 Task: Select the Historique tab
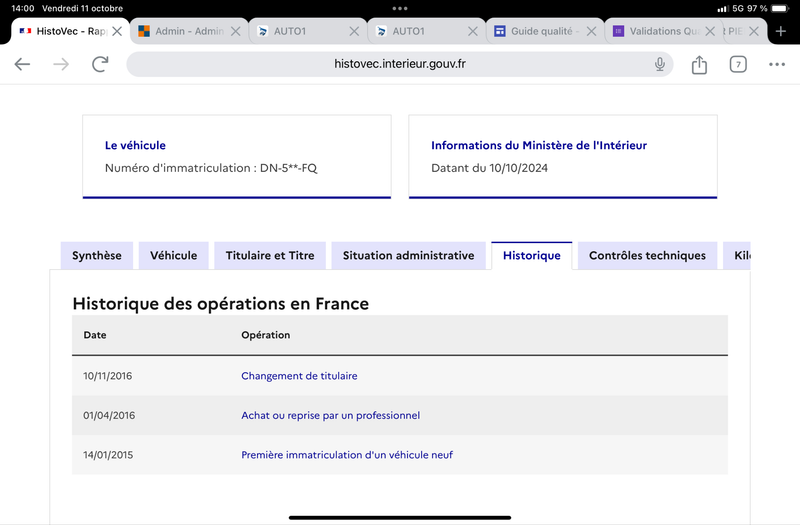[532, 256]
